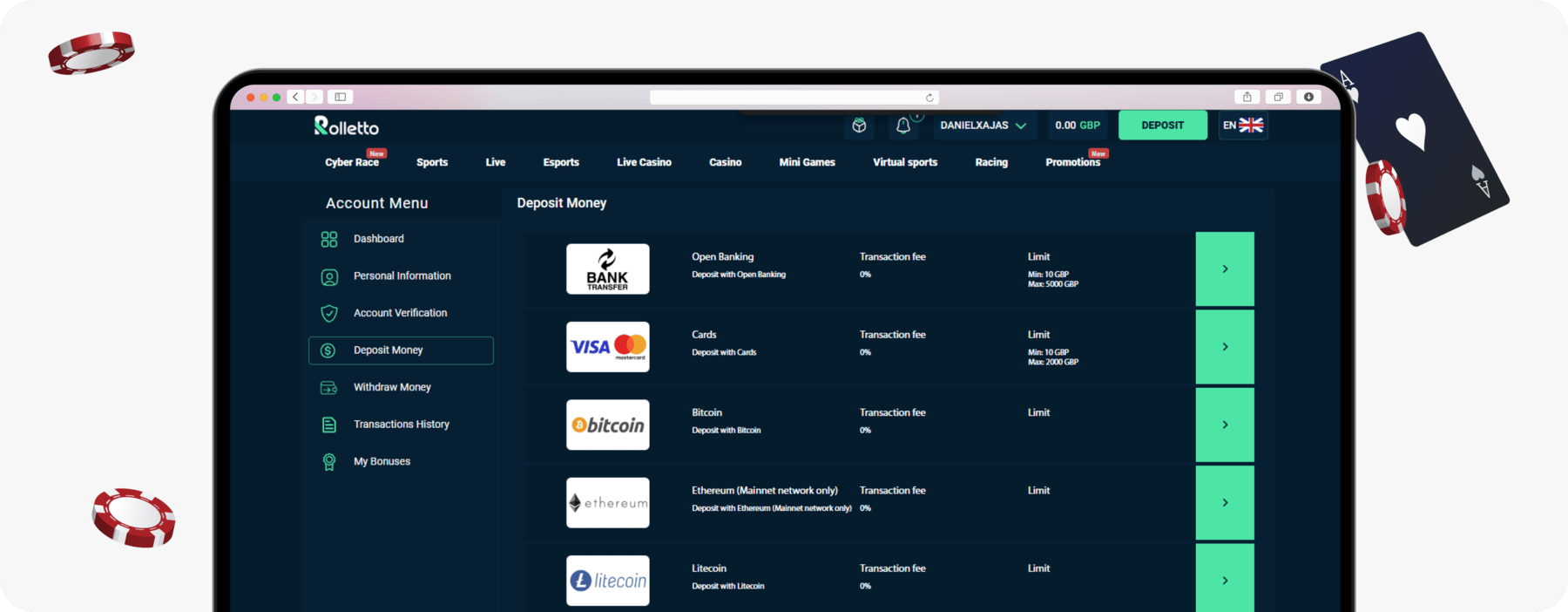Open the Cyber Race tab

352,162
